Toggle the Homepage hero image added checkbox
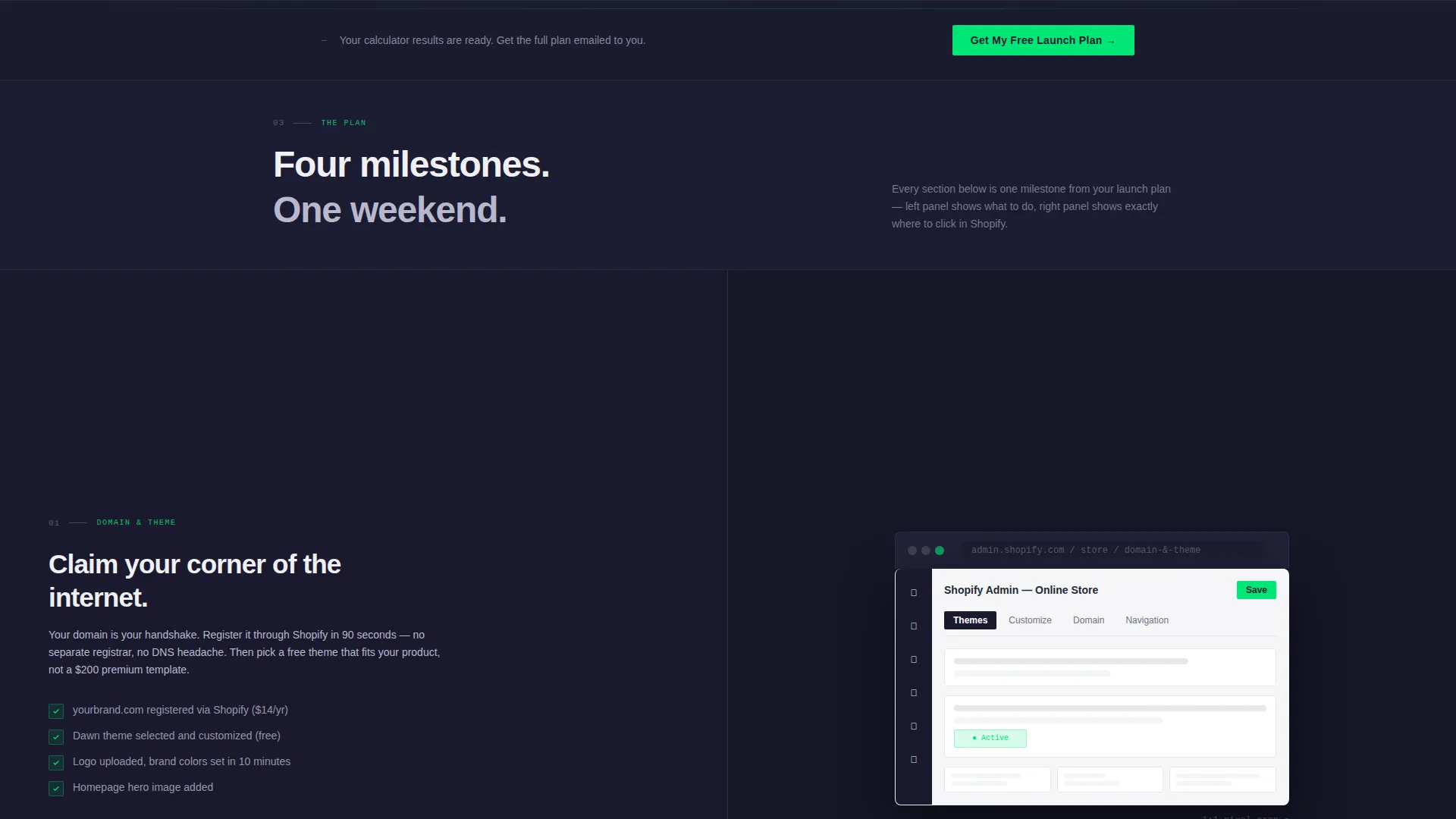Image resolution: width=1456 pixels, height=819 pixels. click(x=56, y=789)
